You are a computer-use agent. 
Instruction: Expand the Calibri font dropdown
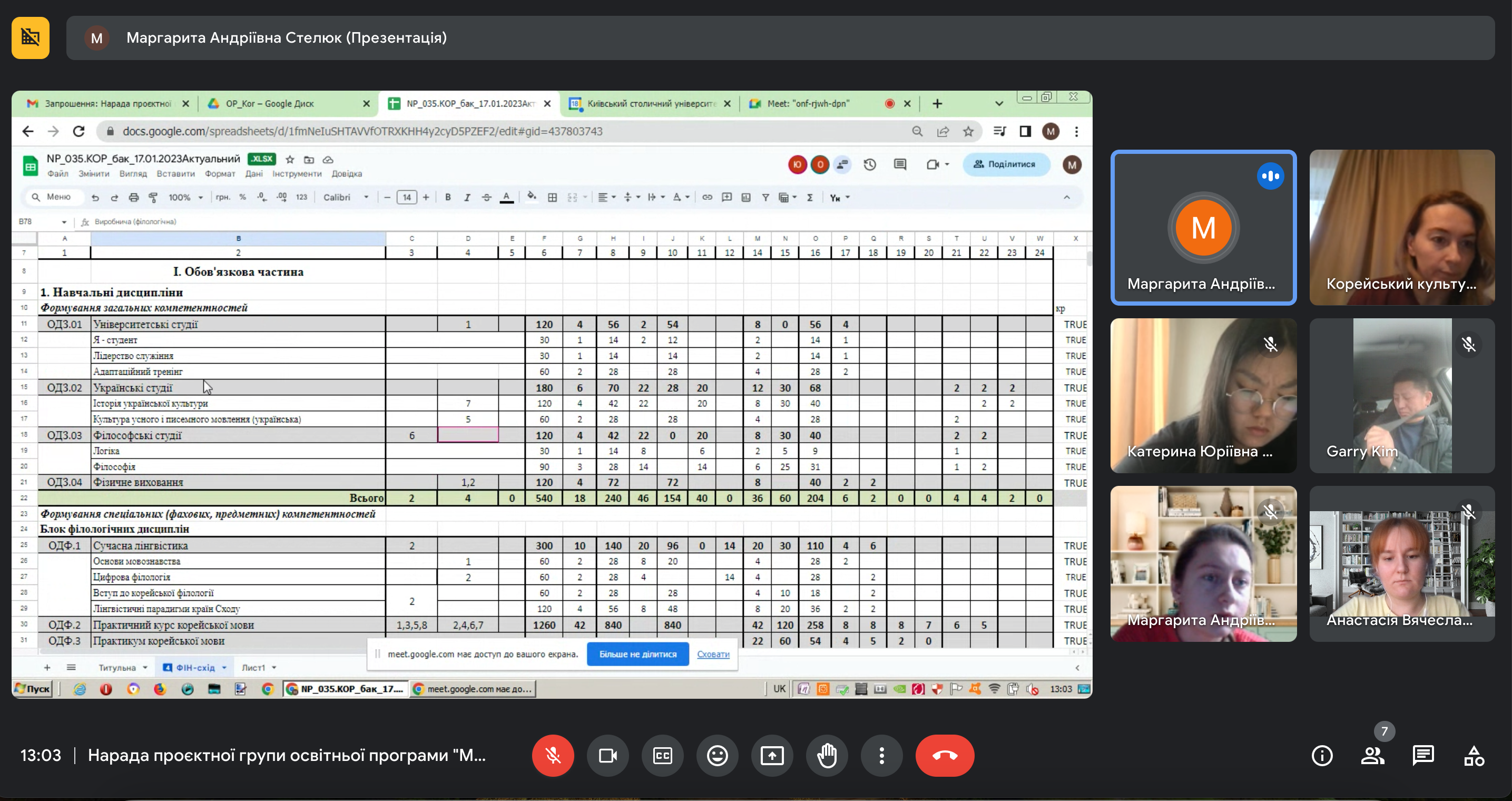346,197
